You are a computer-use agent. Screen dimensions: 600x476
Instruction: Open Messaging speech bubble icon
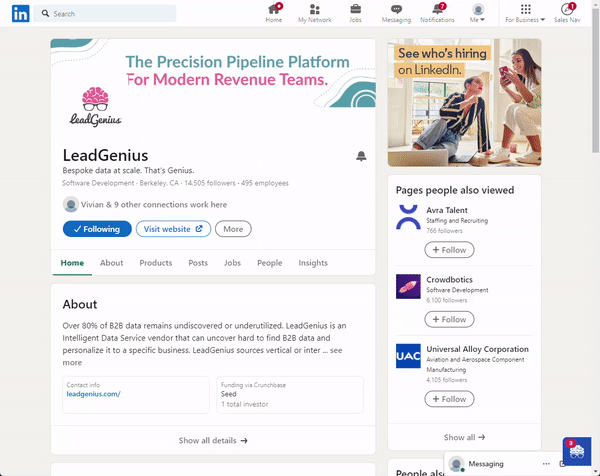click(396, 13)
